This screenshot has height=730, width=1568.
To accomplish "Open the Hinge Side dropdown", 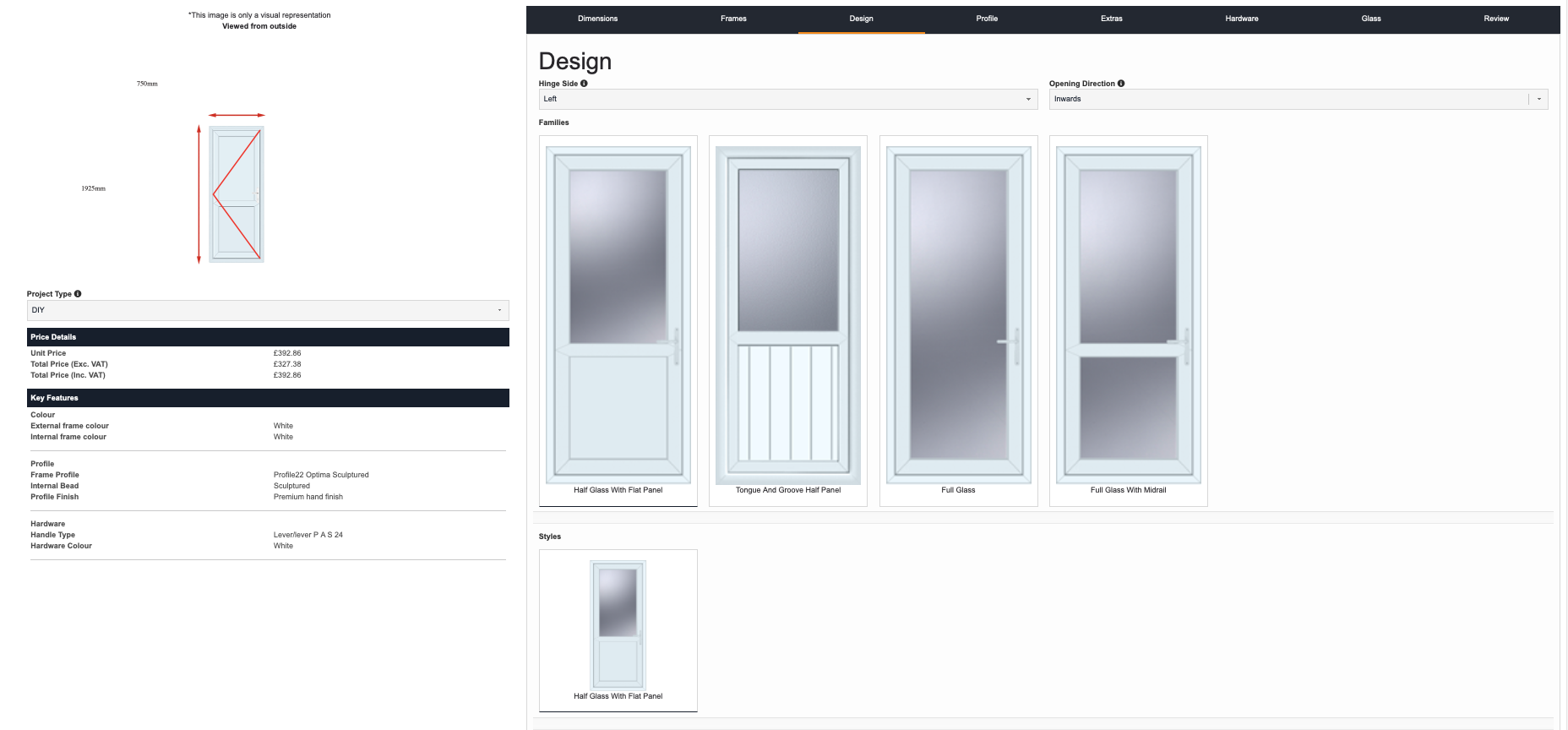I will point(787,100).
